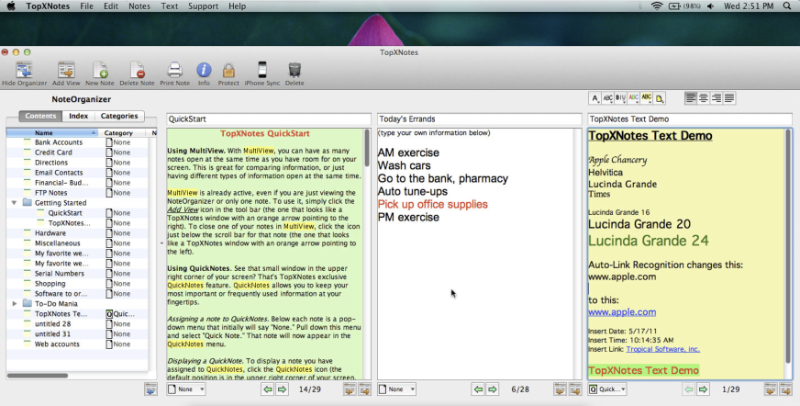Toggle left text alignment button
Screen dimensions: 800x406
(691, 98)
